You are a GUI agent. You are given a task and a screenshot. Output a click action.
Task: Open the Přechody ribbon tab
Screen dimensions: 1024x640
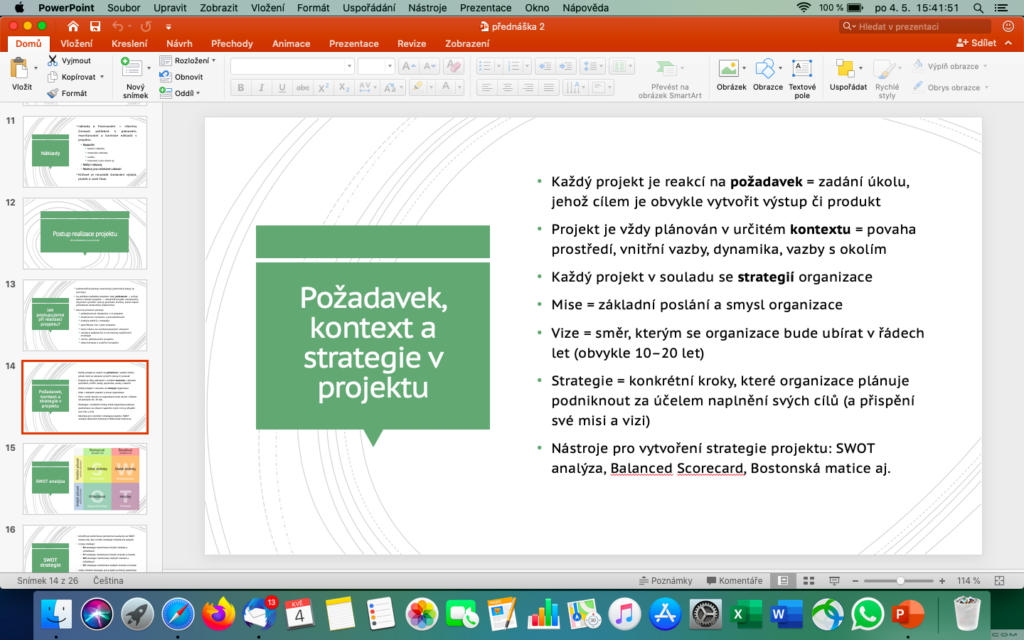[231, 44]
